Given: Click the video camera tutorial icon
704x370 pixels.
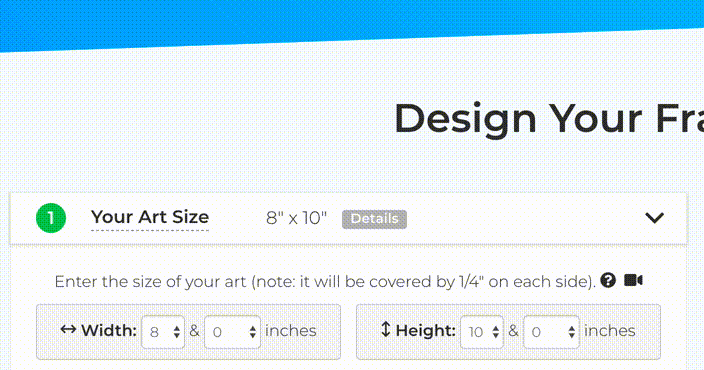Looking at the screenshot, I should [x=633, y=280].
